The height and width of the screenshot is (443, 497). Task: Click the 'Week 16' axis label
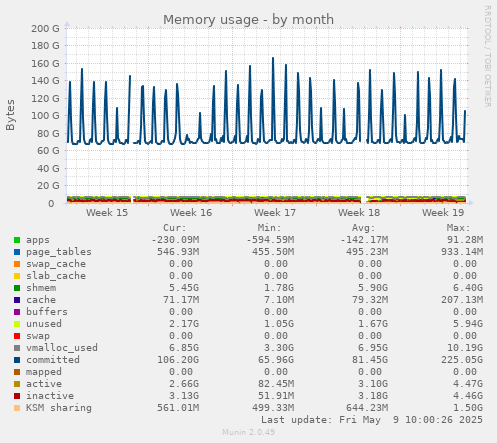[191, 213]
